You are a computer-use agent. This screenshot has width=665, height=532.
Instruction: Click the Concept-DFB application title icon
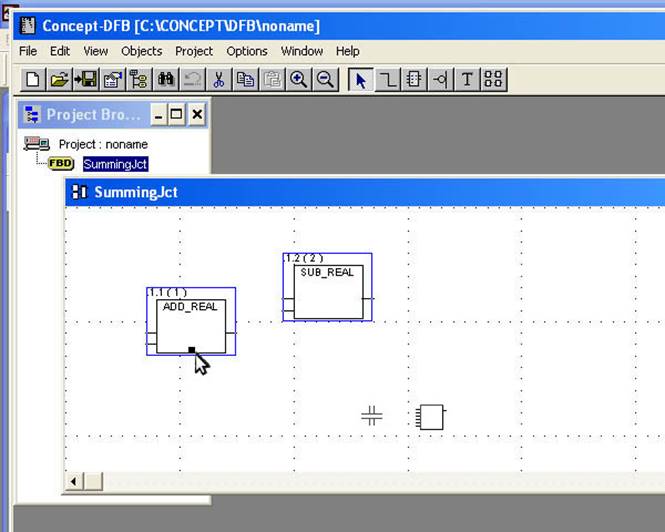pyautogui.click(x=28, y=25)
